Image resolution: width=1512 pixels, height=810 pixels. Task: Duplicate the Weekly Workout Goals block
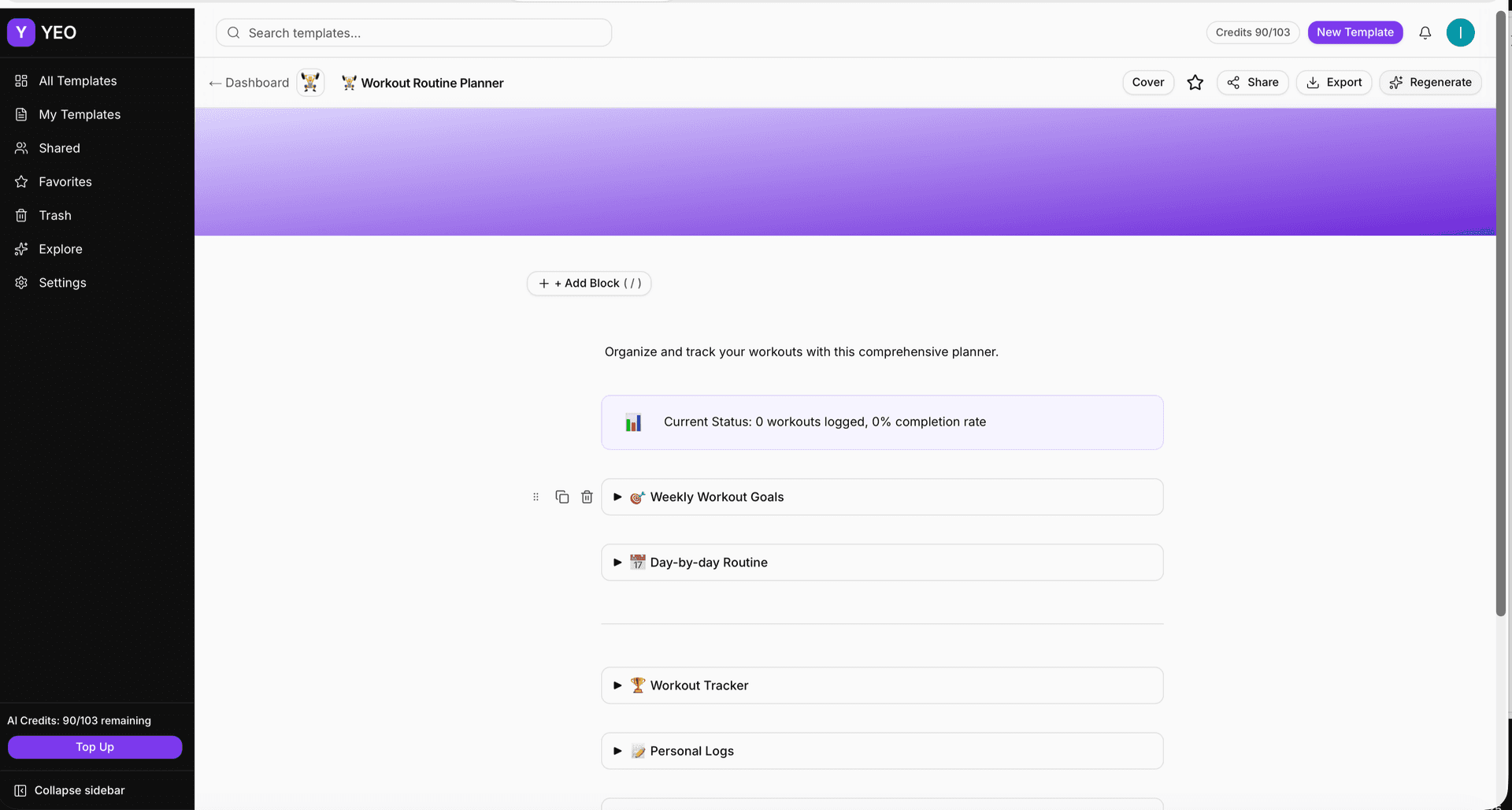click(x=562, y=497)
